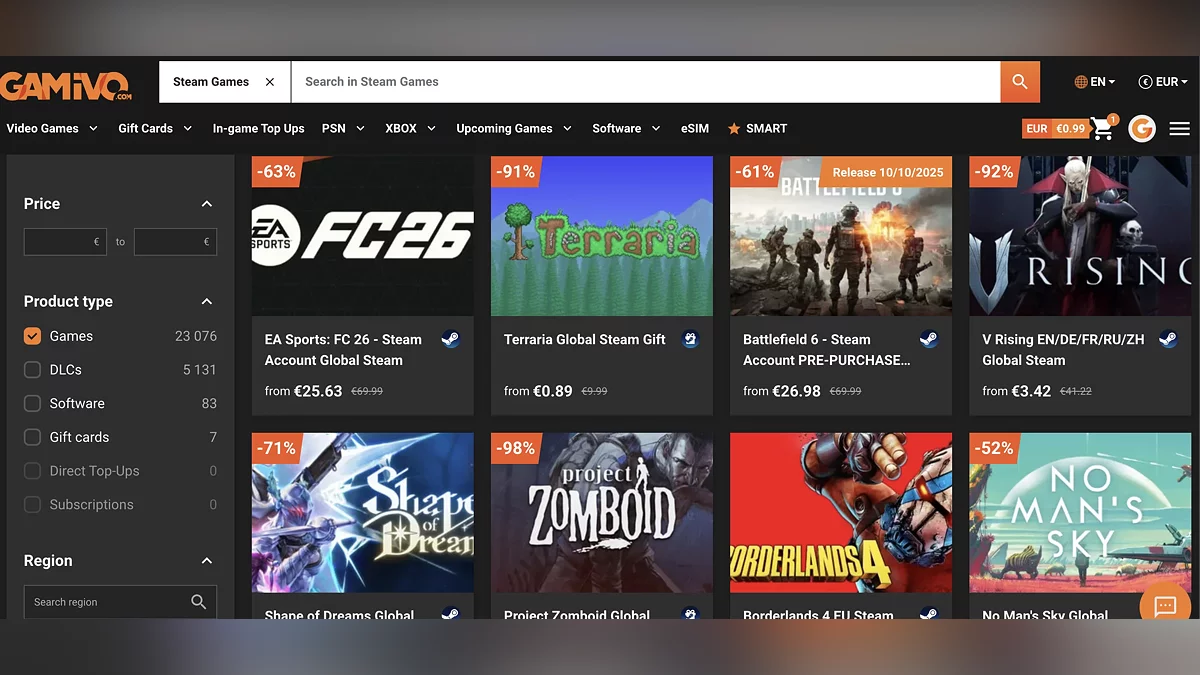Screen dimensions: 1200x675
Task: Go to In-game Top Ups
Action: (258, 128)
